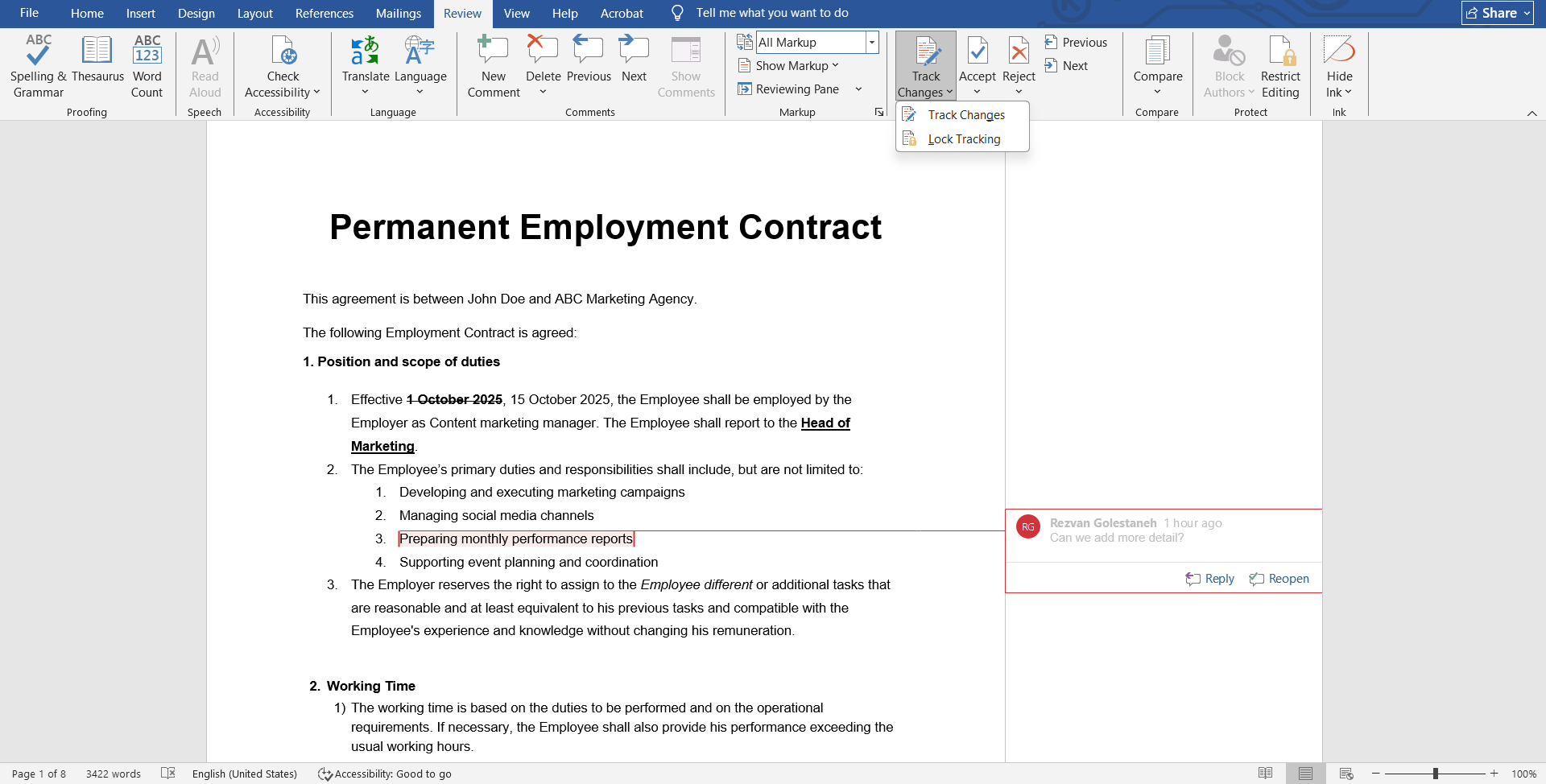Click the RG commenter avatar
Image resolution: width=1546 pixels, height=784 pixels.
pos(1027,526)
